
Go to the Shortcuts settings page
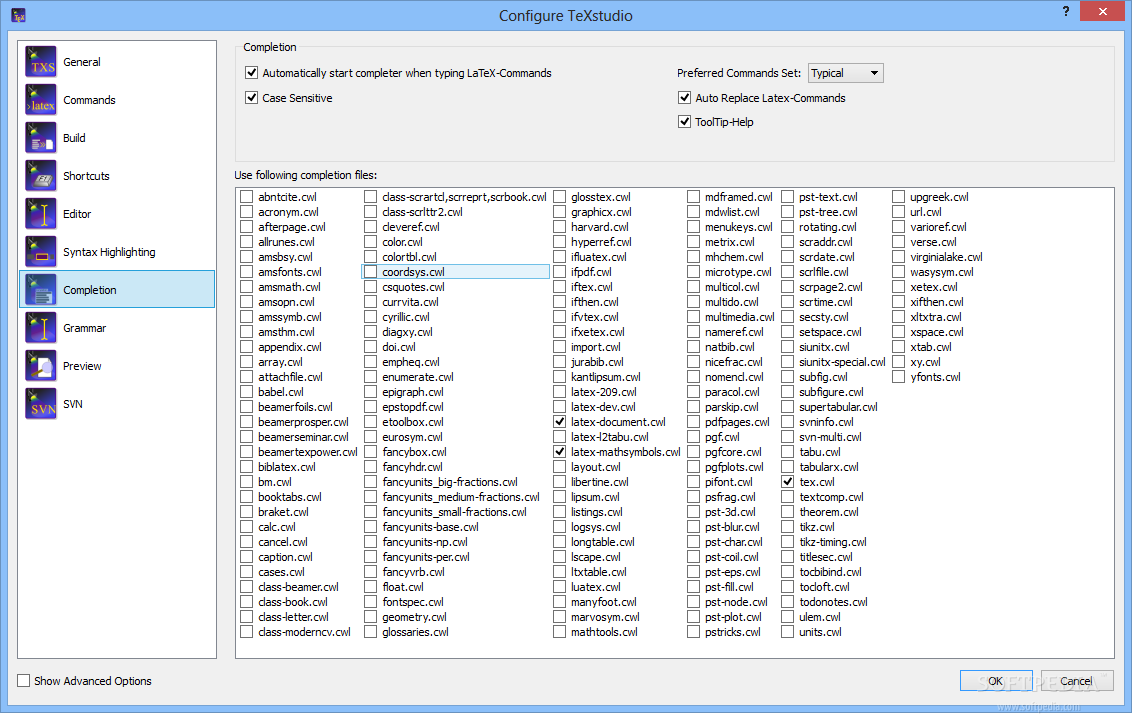(x=117, y=175)
